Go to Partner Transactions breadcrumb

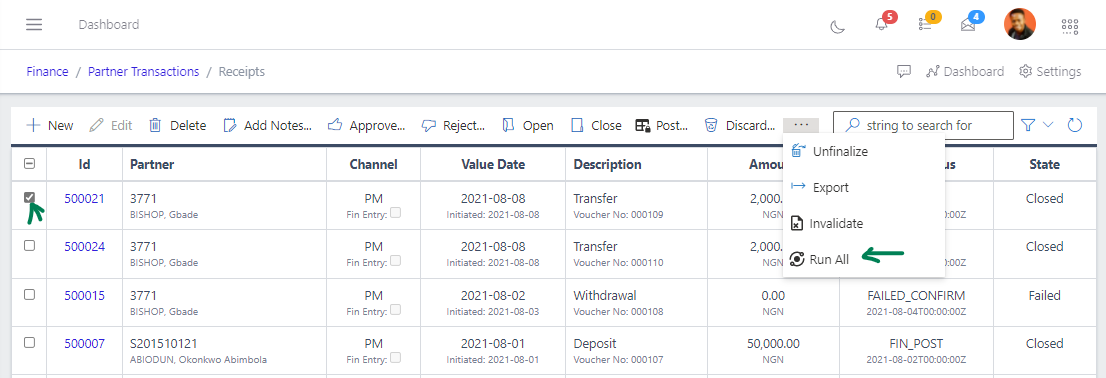pyautogui.click(x=143, y=71)
